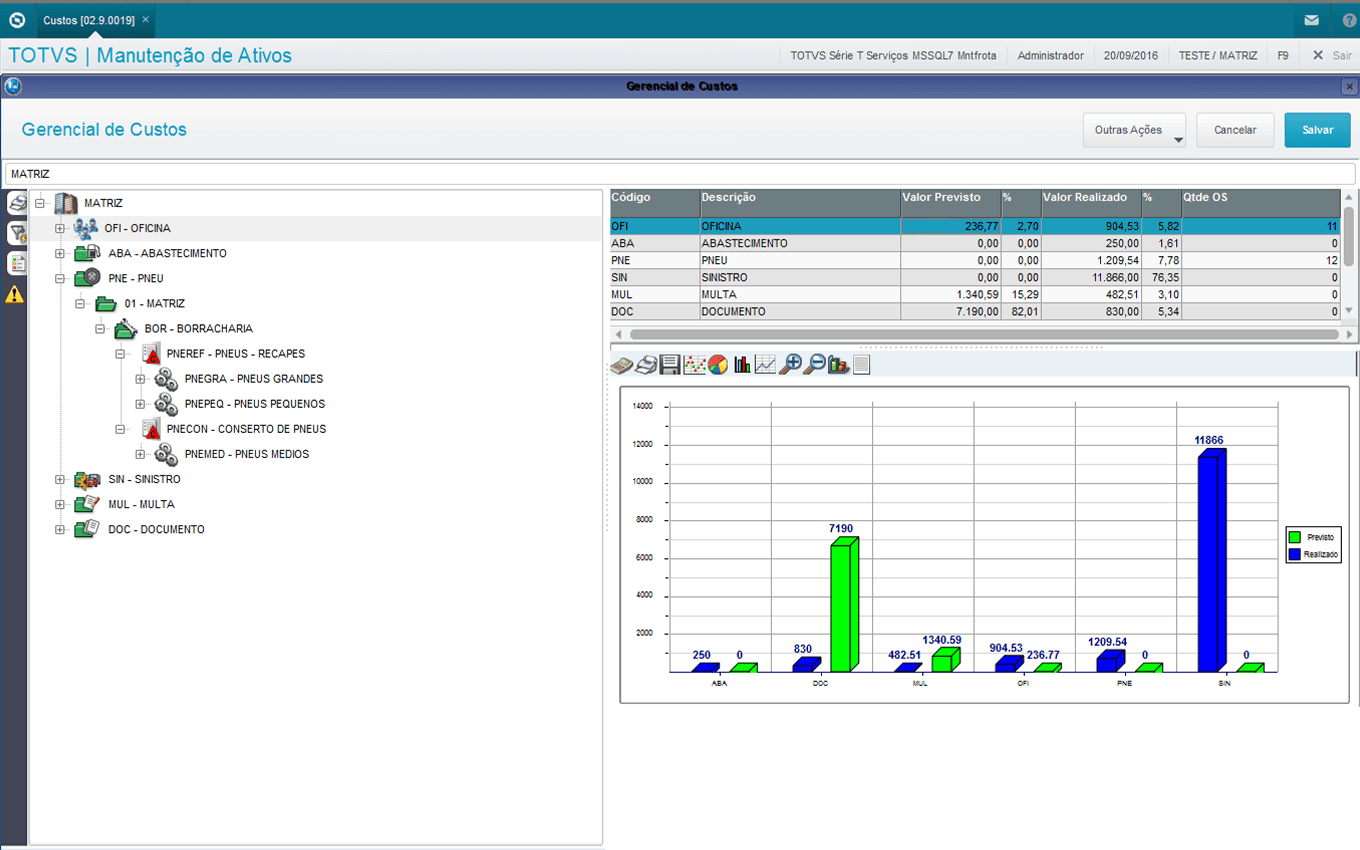Select the PNECON - CONSERTO DE PNEUS item
This screenshot has width=1360, height=850.
(x=246, y=429)
